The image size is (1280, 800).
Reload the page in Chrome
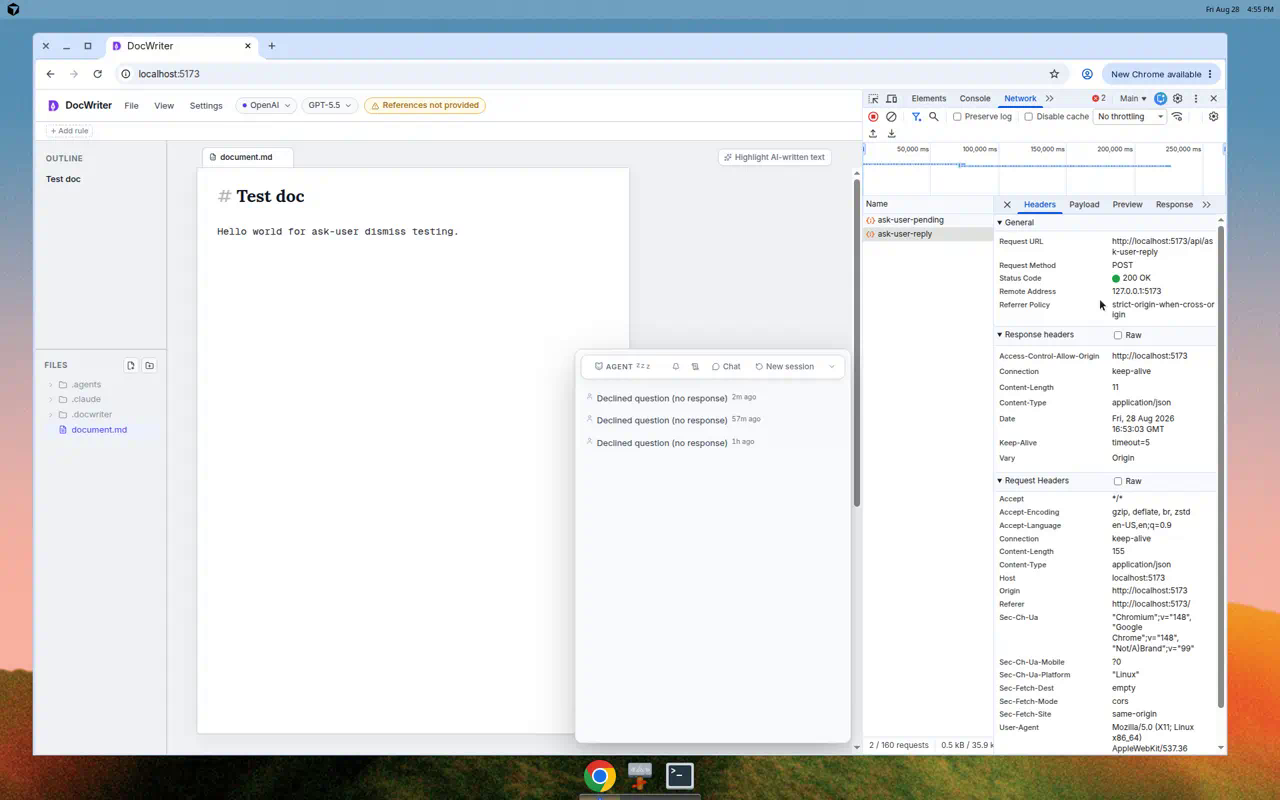click(x=97, y=74)
